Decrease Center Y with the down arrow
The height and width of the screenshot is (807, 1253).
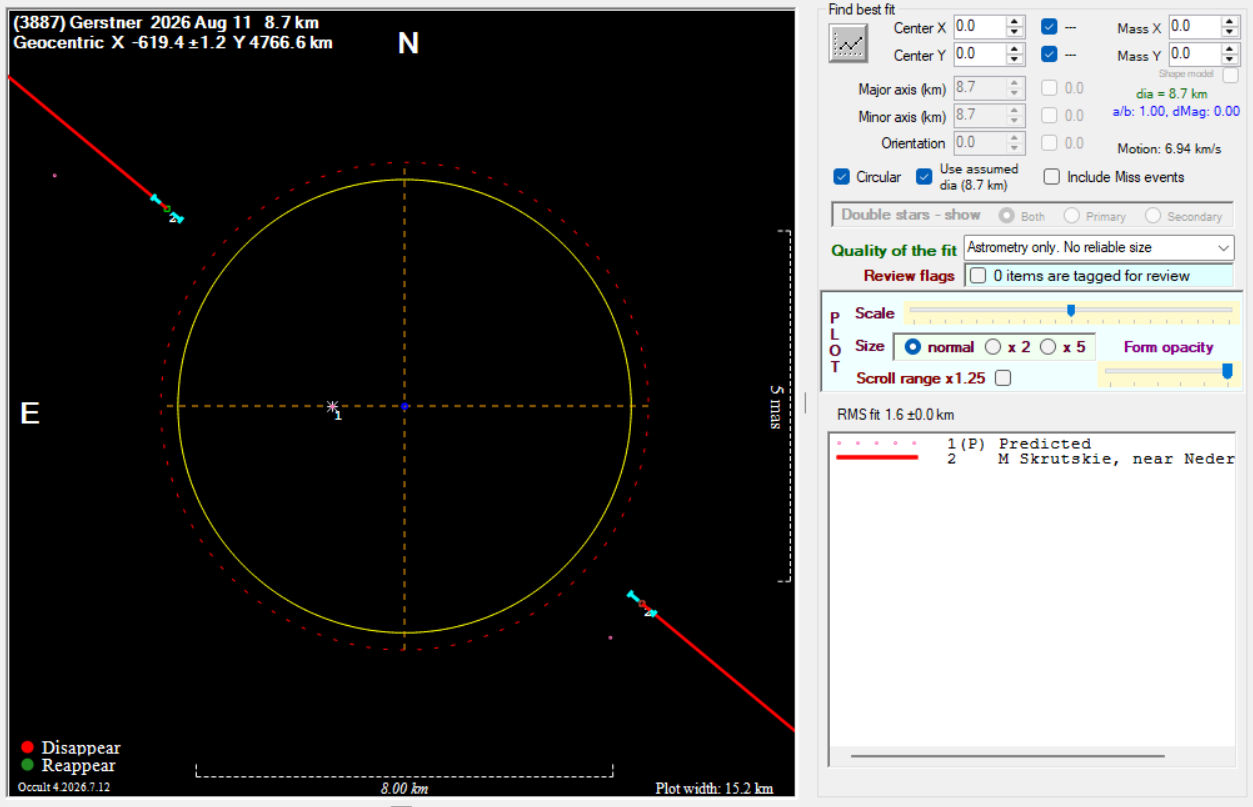click(x=1015, y=60)
